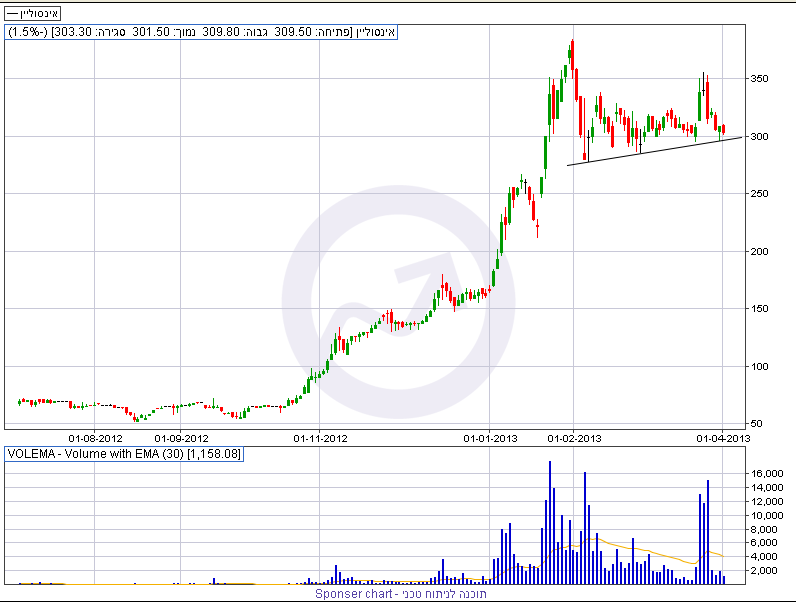The image size is (796, 602).
Task: Click the 200 price axis label
Action: (x=759, y=252)
